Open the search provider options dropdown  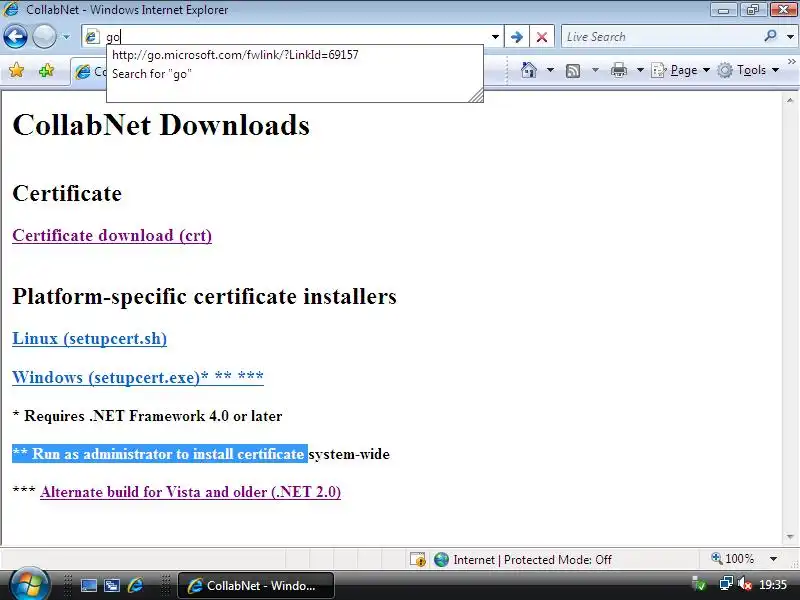790,37
